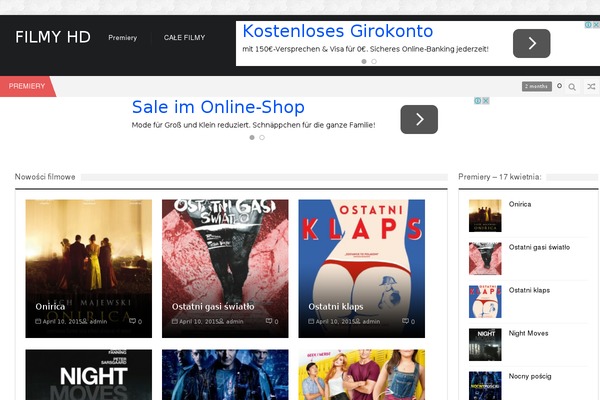Click Ostatni gasi światło card title
Image resolution: width=600 pixels, height=400 pixels.
point(213,307)
